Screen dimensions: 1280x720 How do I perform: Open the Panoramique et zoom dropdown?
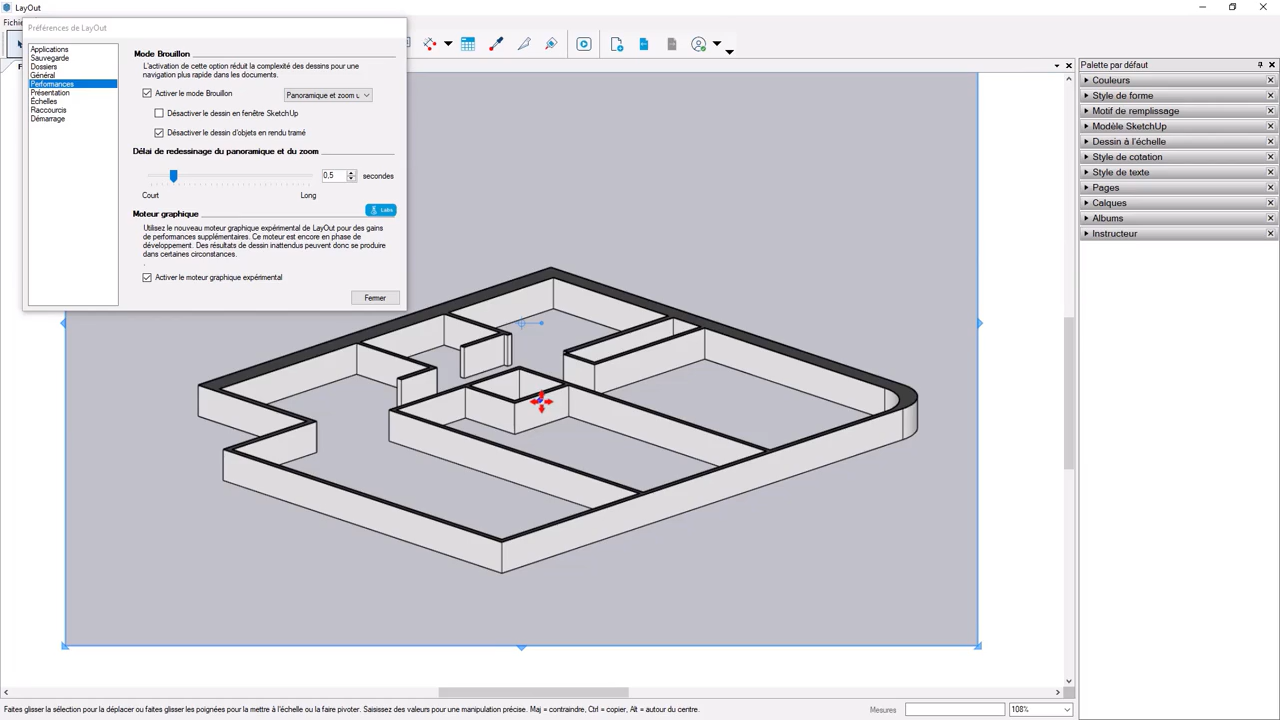tap(327, 95)
